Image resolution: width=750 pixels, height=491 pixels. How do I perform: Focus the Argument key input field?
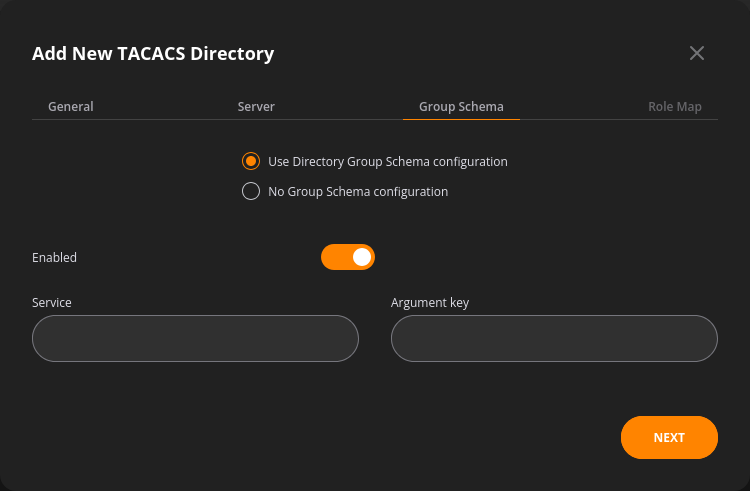[x=554, y=338]
